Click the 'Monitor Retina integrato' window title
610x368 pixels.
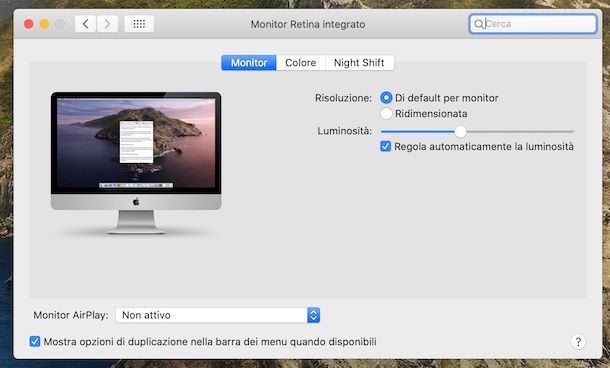[x=308, y=24]
